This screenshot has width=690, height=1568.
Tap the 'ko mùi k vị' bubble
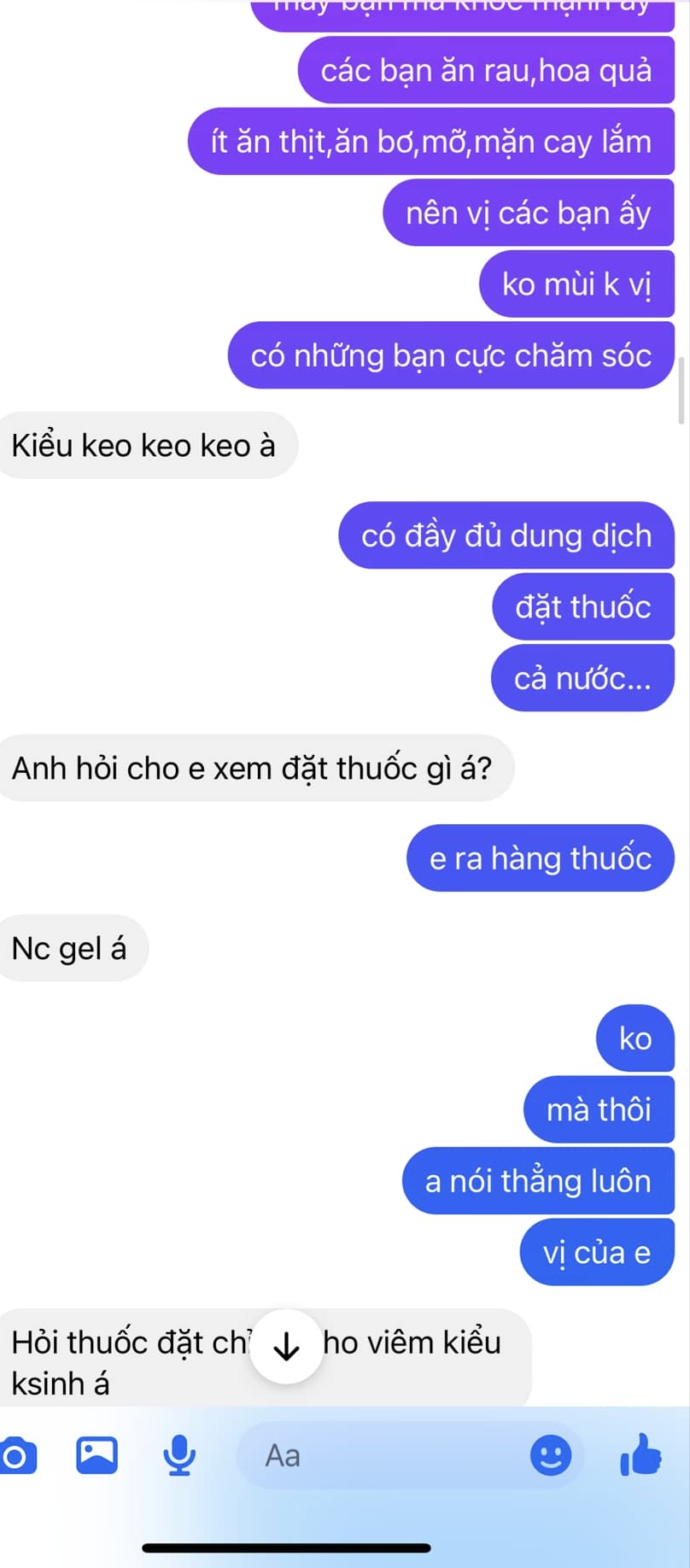(x=576, y=284)
